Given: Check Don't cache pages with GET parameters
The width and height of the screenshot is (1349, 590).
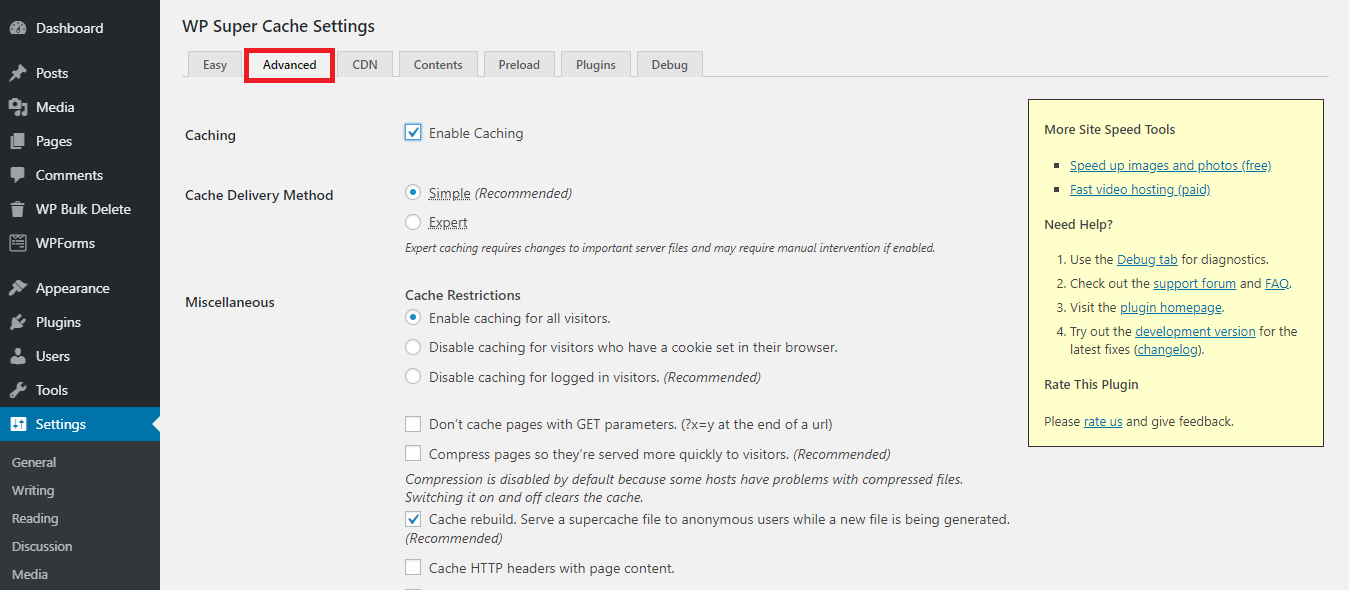Looking at the screenshot, I should click(413, 424).
